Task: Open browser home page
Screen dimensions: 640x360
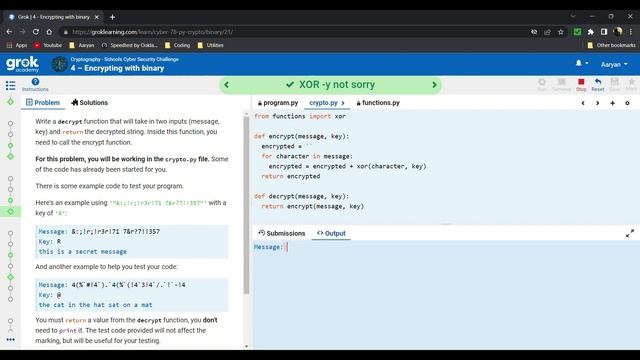Action: pyautogui.click(x=49, y=32)
